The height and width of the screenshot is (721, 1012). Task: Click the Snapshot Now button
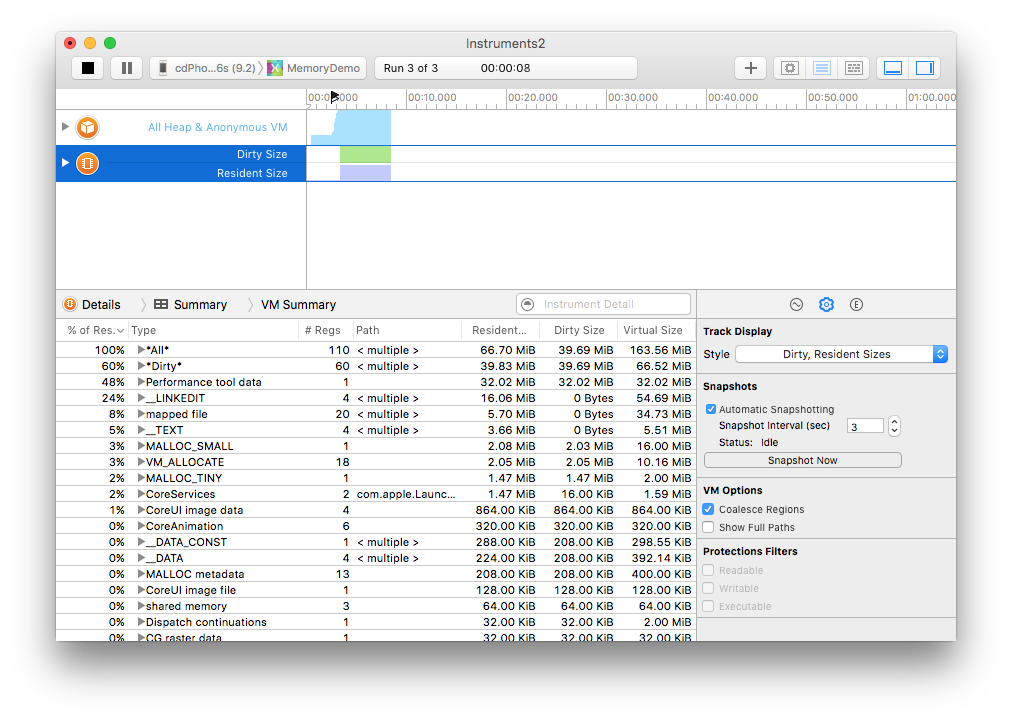(802, 460)
